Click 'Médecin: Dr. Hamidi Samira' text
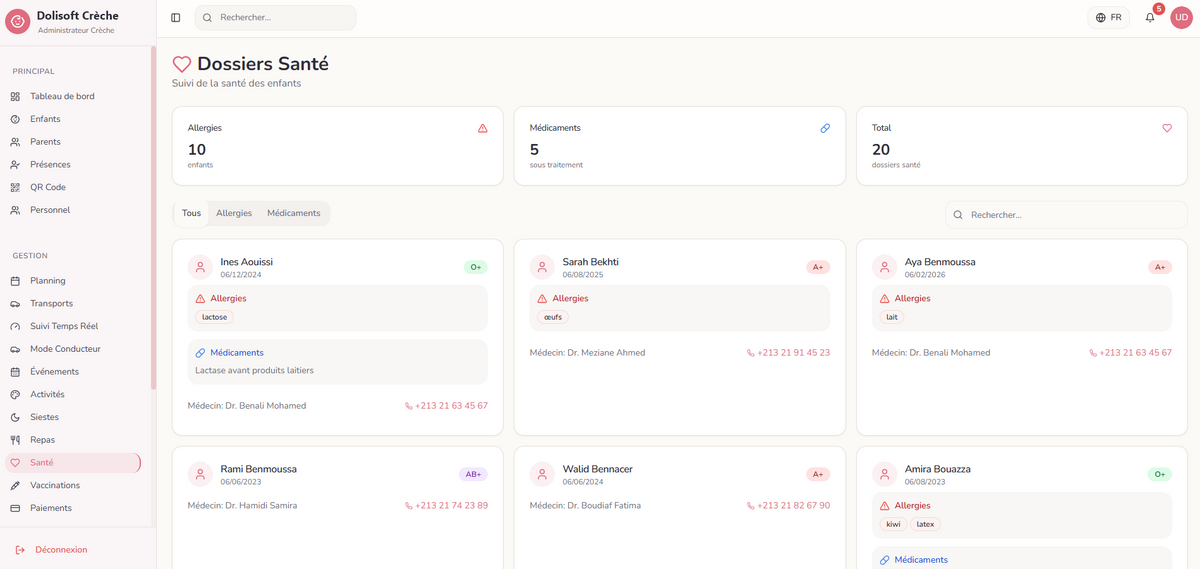1200x569 pixels. tap(242, 506)
